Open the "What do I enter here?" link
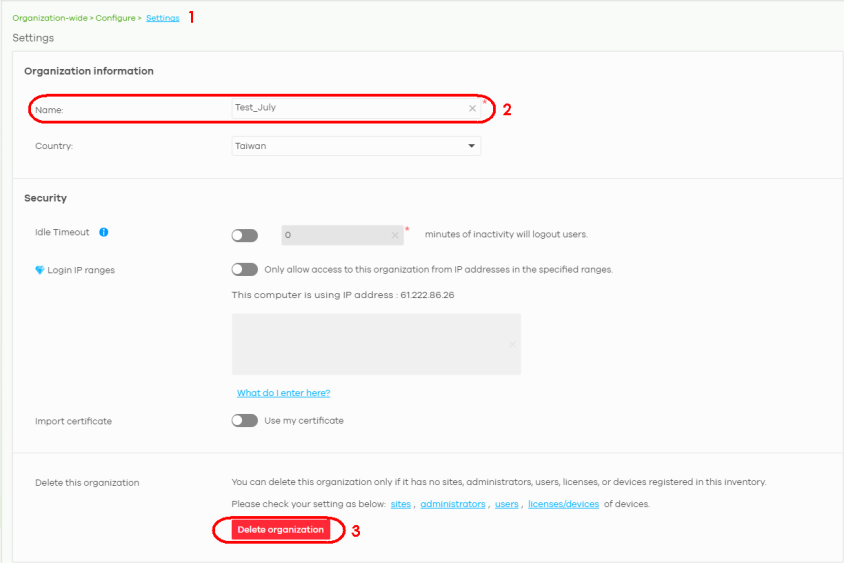Image resolution: width=844 pixels, height=563 pixels. 283,393
